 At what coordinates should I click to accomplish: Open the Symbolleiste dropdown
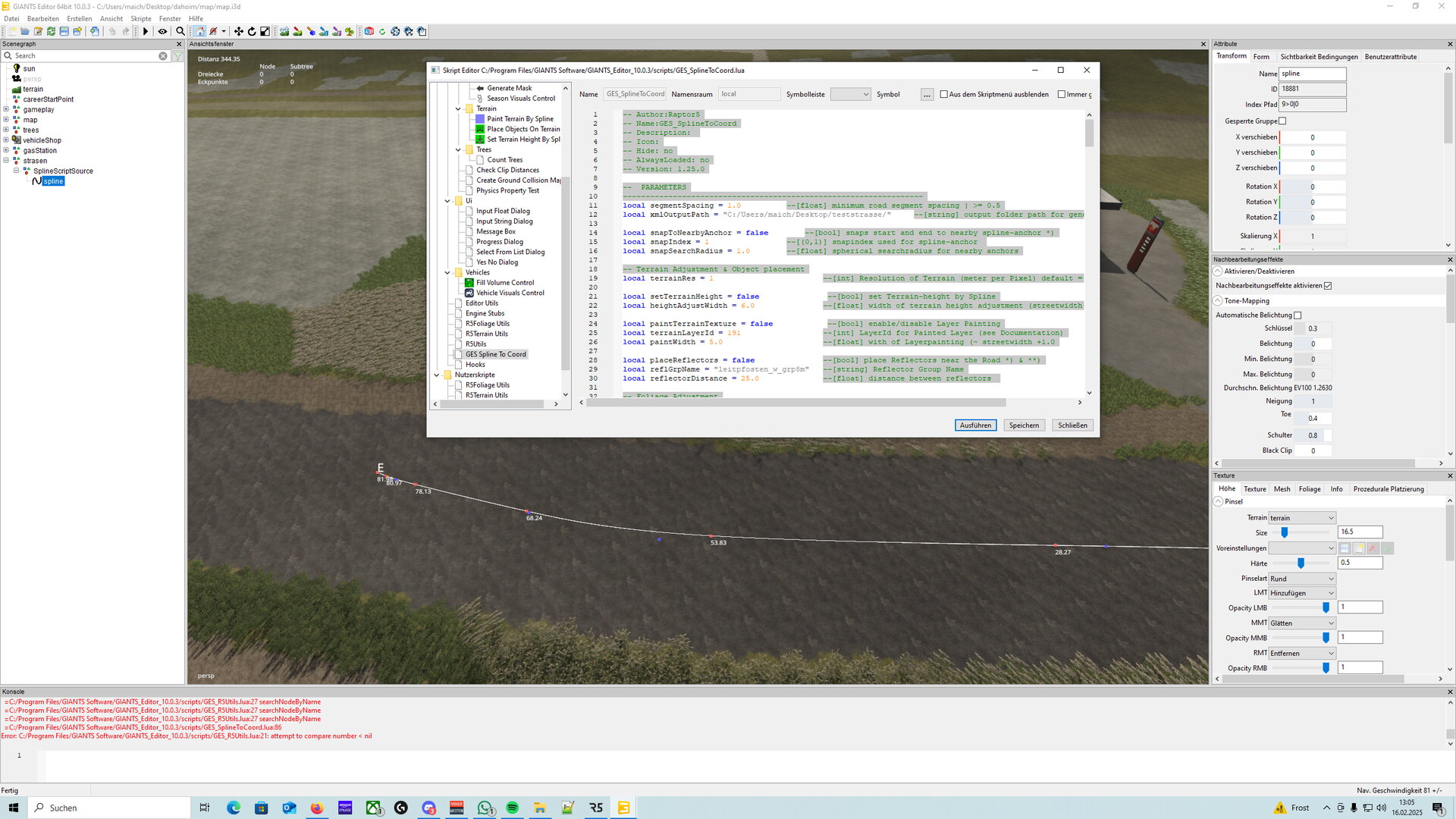(x=850, y=94)
